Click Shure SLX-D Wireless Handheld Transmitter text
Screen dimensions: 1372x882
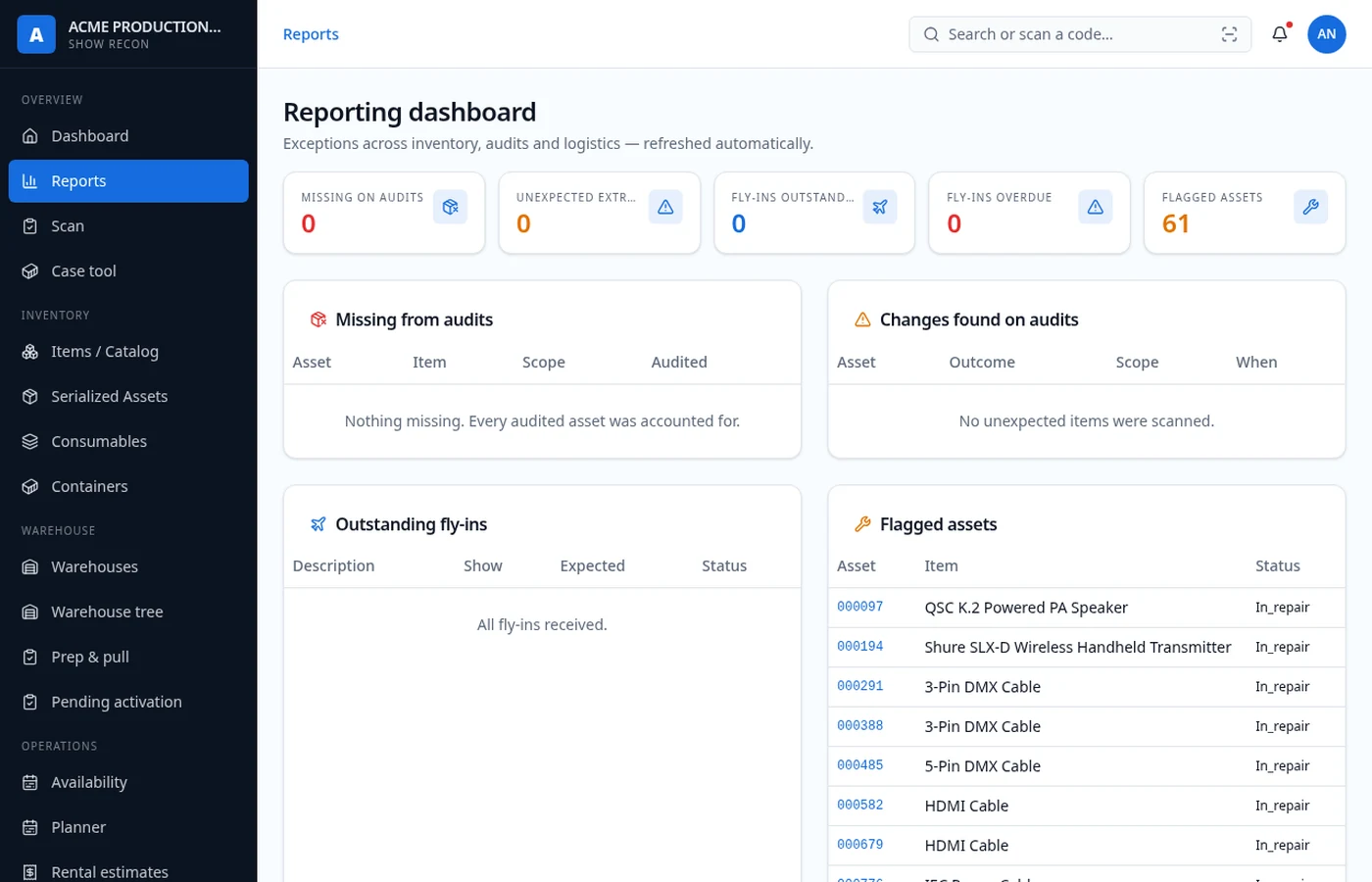point(1078,647)
